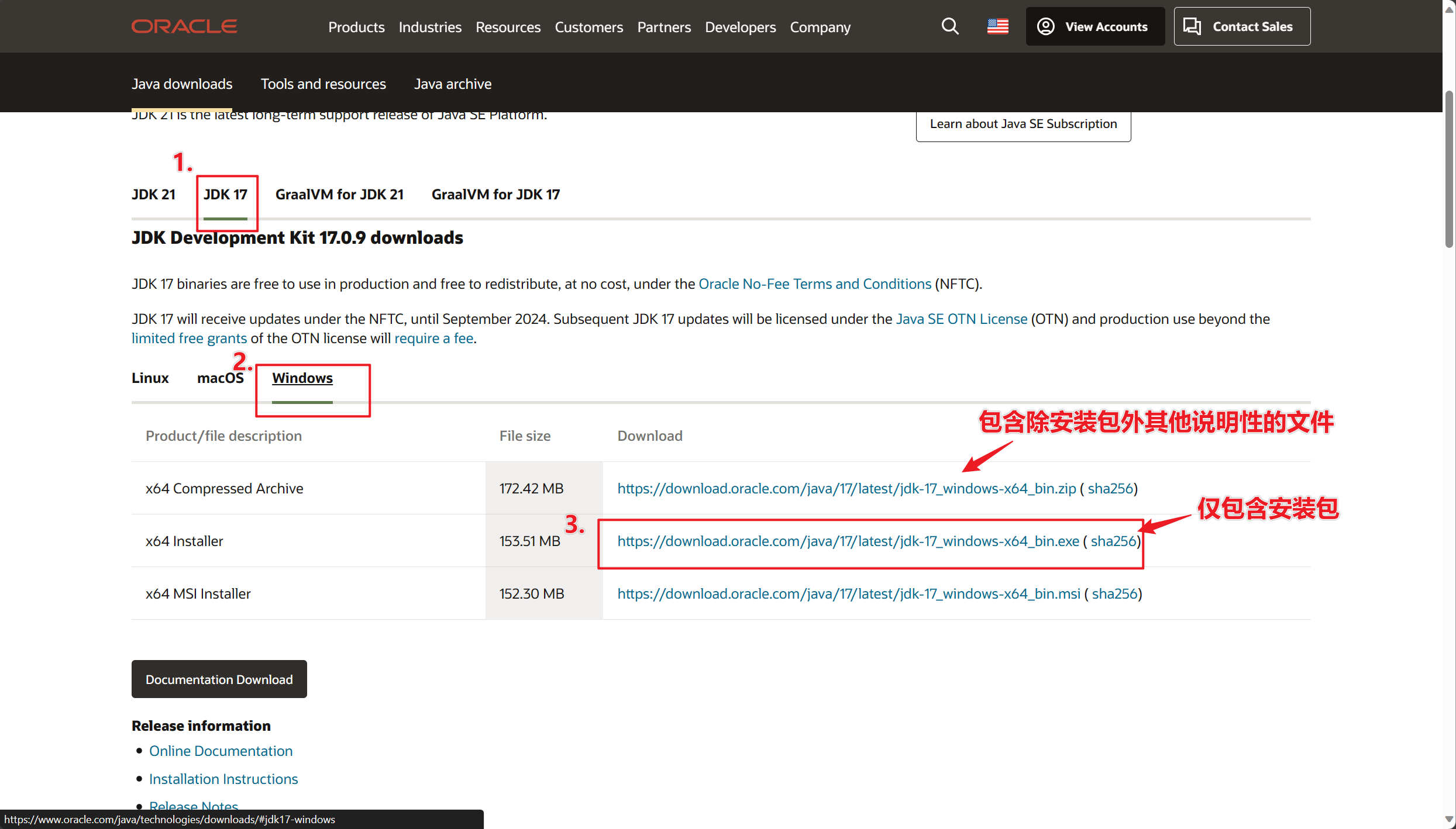Expand the Industries navigation menu
The height and width of the screenshot is (829, 1456).
click(429, 27)
